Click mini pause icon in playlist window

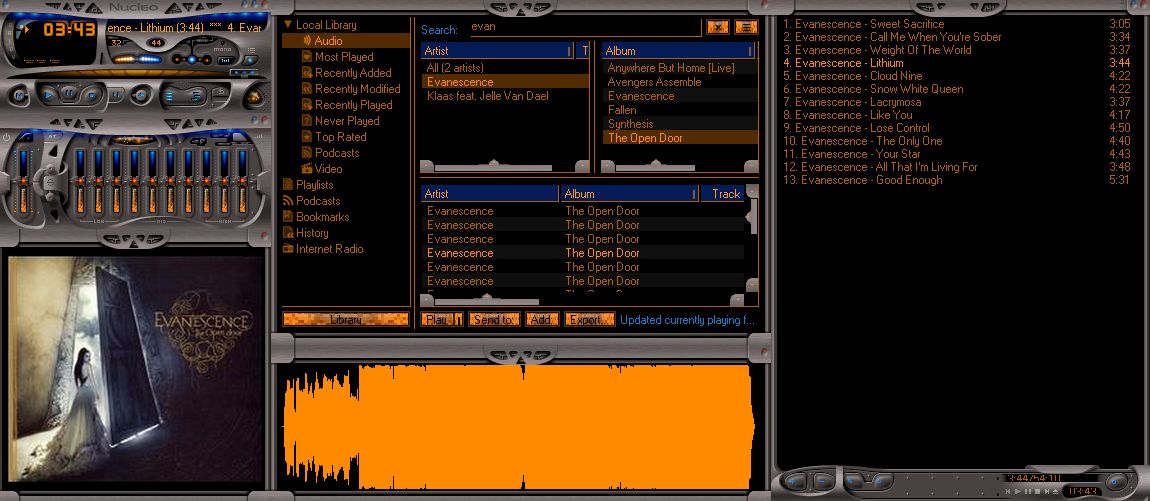pyautogui.click(x=1028, y=491)
